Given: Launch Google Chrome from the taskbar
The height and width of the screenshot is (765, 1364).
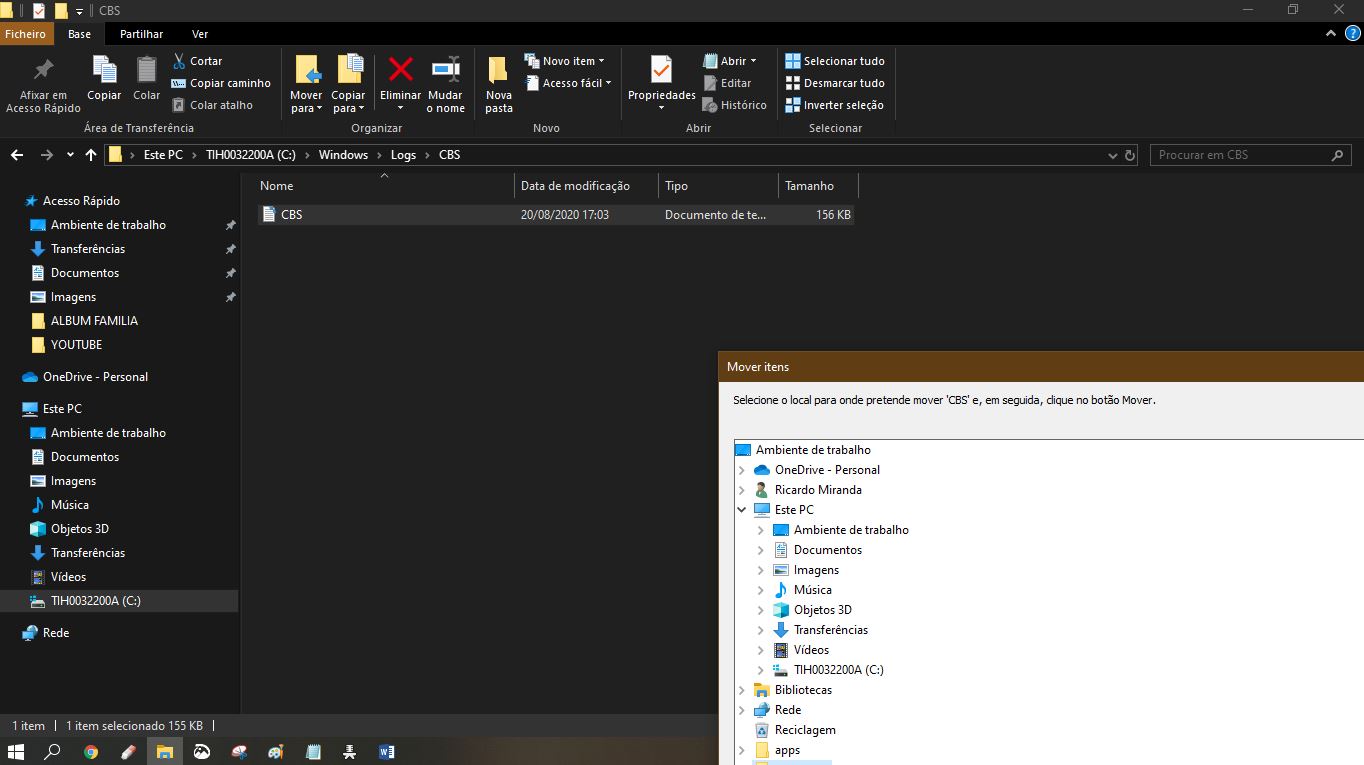Looking at the screenshot, I should pyautogui.click(x=91, y=751).
